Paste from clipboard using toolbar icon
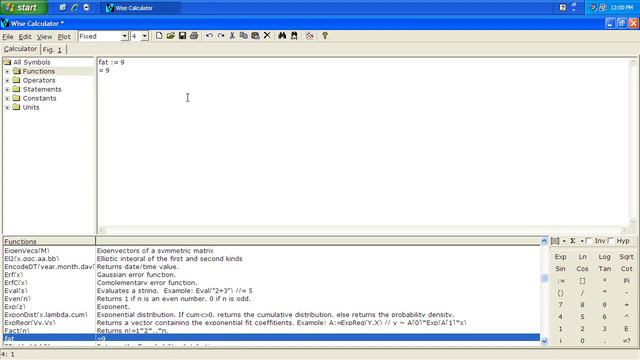 click(x=256, y=36)
